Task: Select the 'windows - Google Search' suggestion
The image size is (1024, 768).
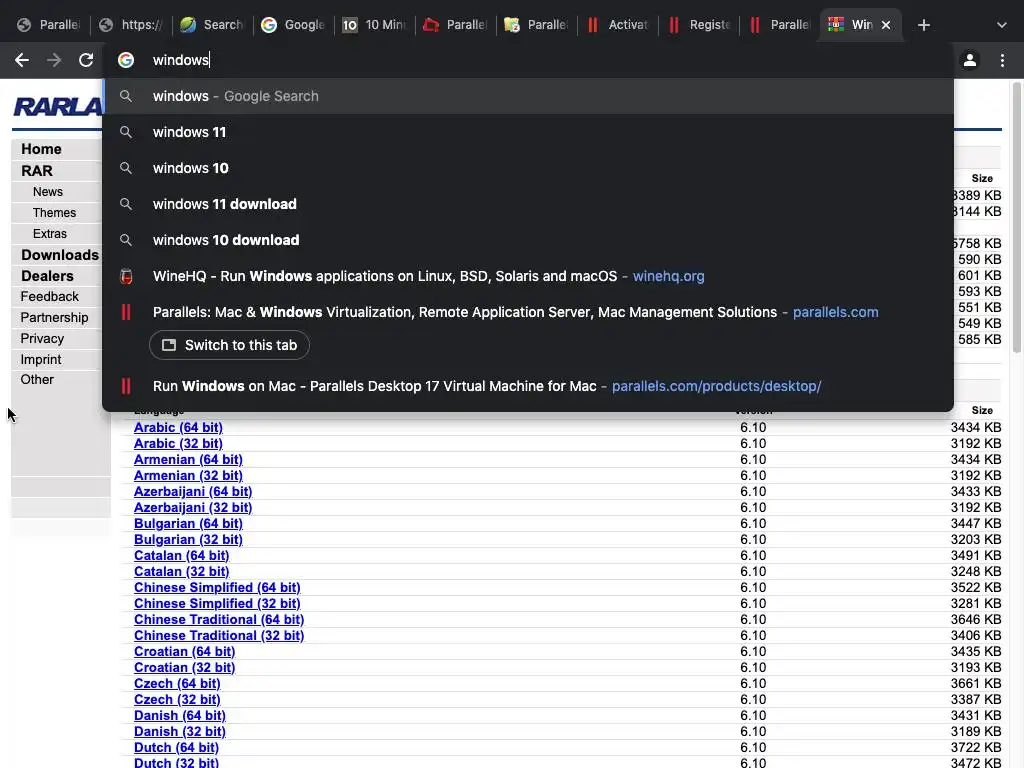Action: (x=528, y=96)
